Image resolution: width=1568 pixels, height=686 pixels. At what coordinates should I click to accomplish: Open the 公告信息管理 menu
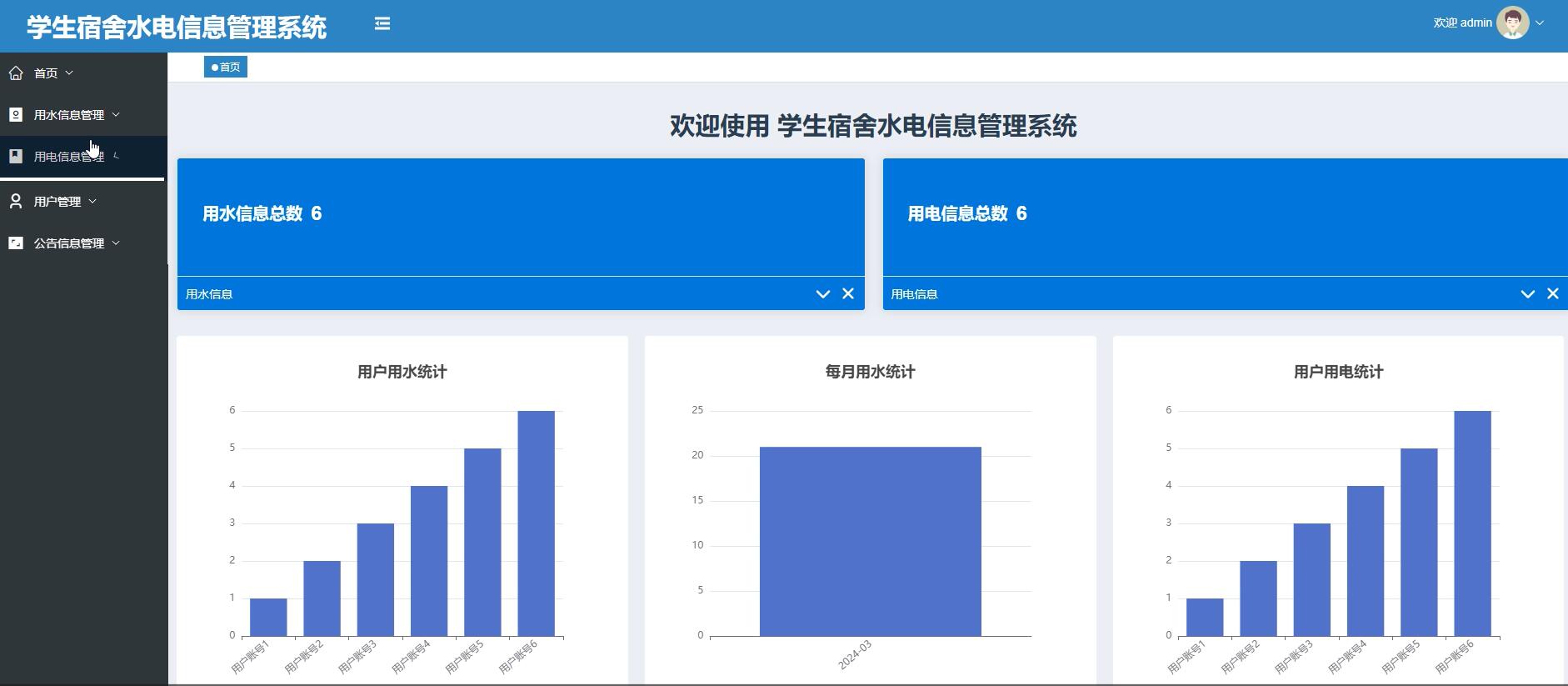[83, 243]
